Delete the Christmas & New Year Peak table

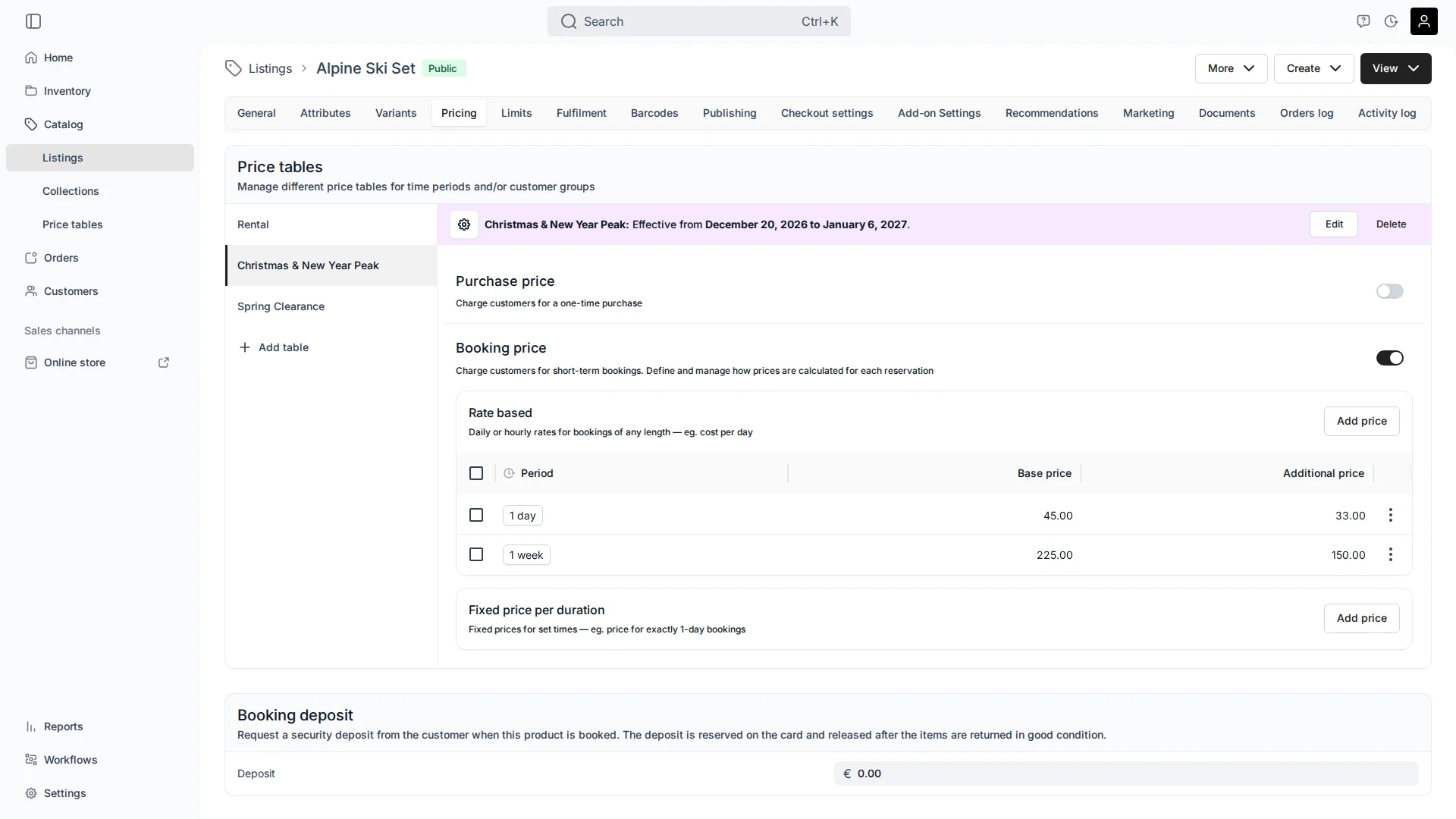coord(1392,224)
